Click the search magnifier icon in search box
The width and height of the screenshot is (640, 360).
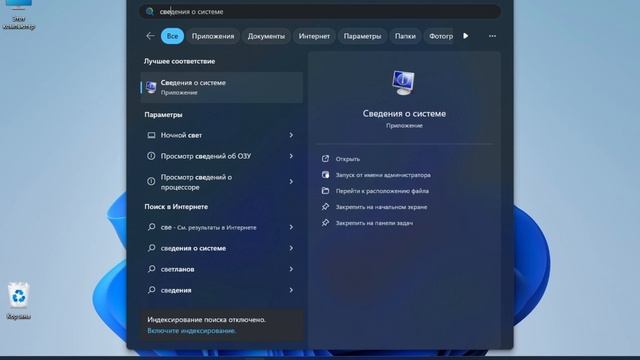pos(150,11)
